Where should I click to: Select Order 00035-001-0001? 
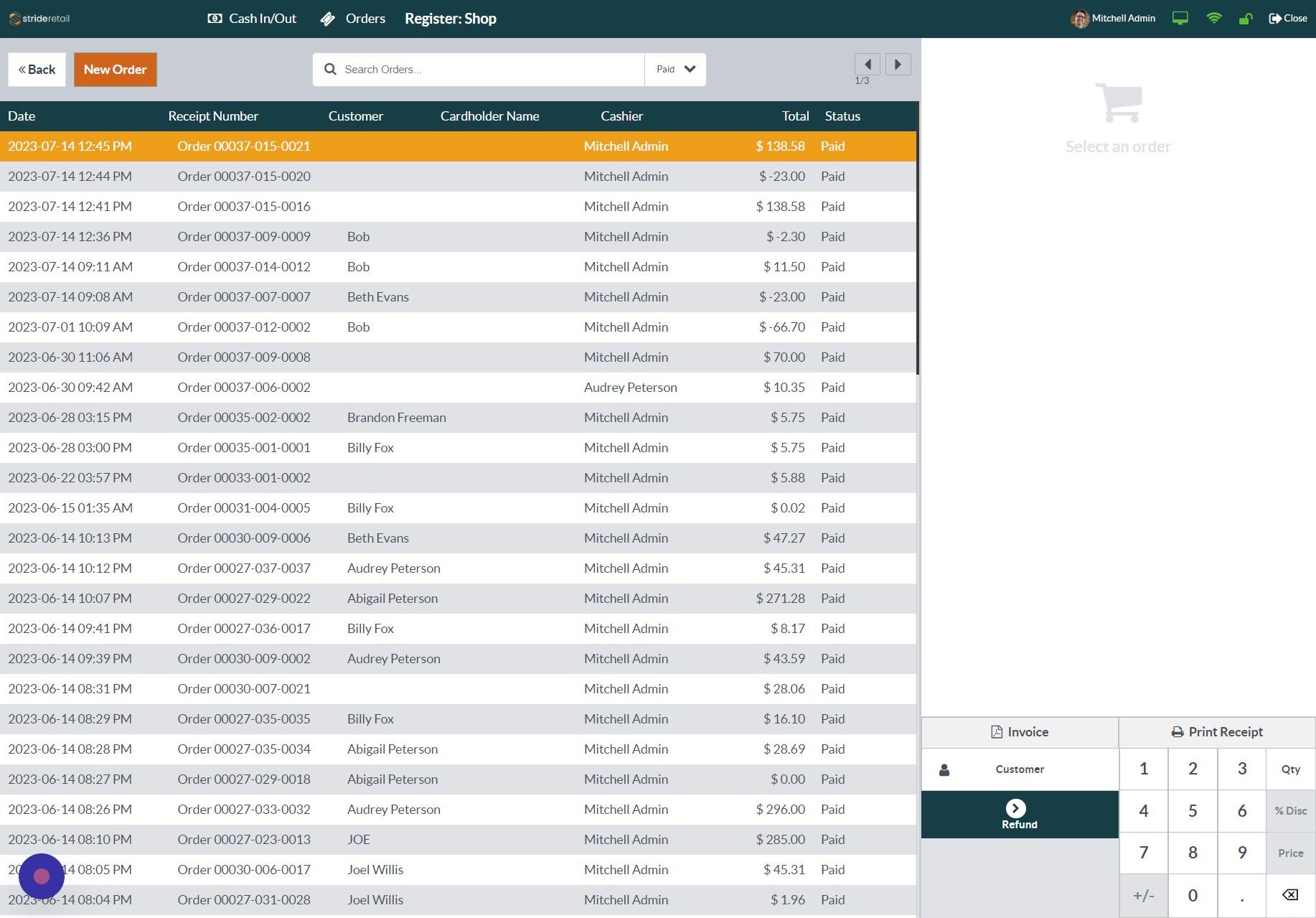pos(458,448)
